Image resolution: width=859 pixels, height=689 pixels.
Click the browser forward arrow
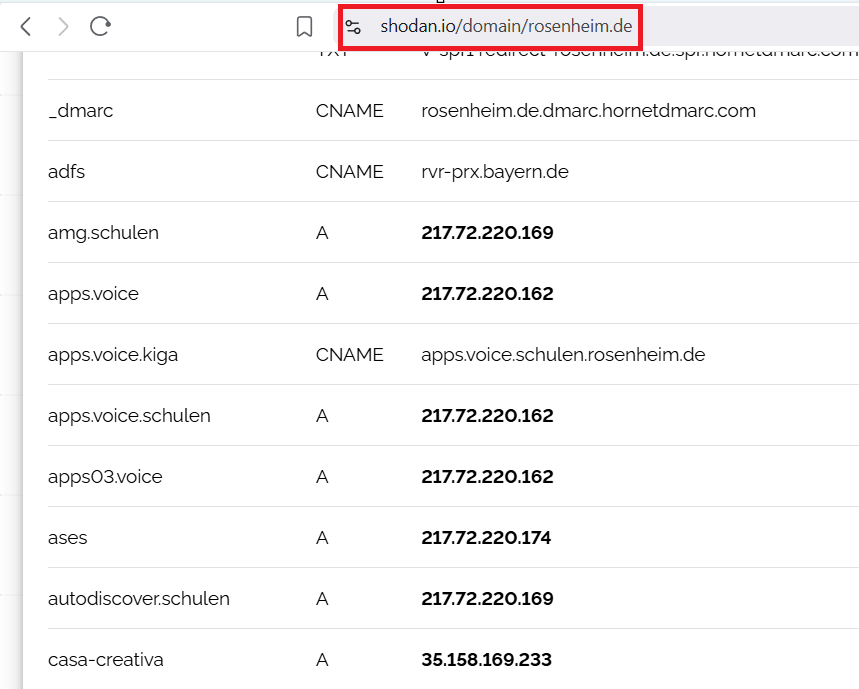pos(63,27)
